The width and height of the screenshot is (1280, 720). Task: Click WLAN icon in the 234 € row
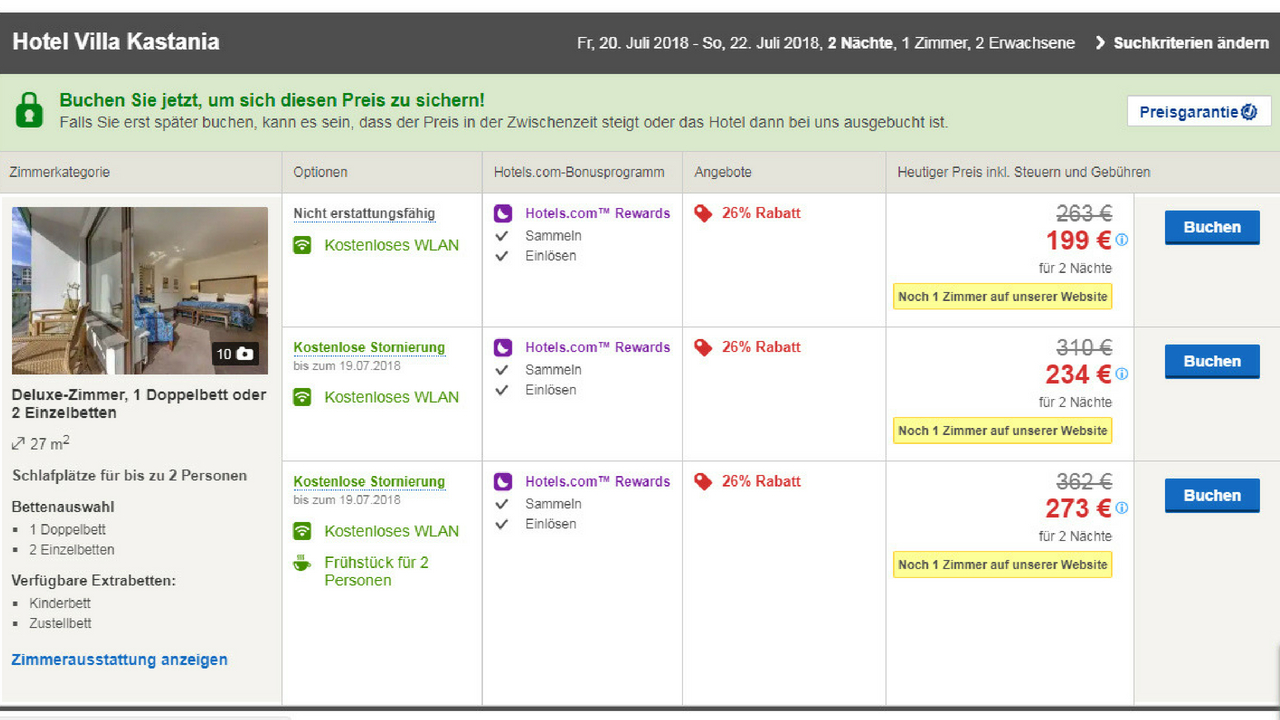302,397
